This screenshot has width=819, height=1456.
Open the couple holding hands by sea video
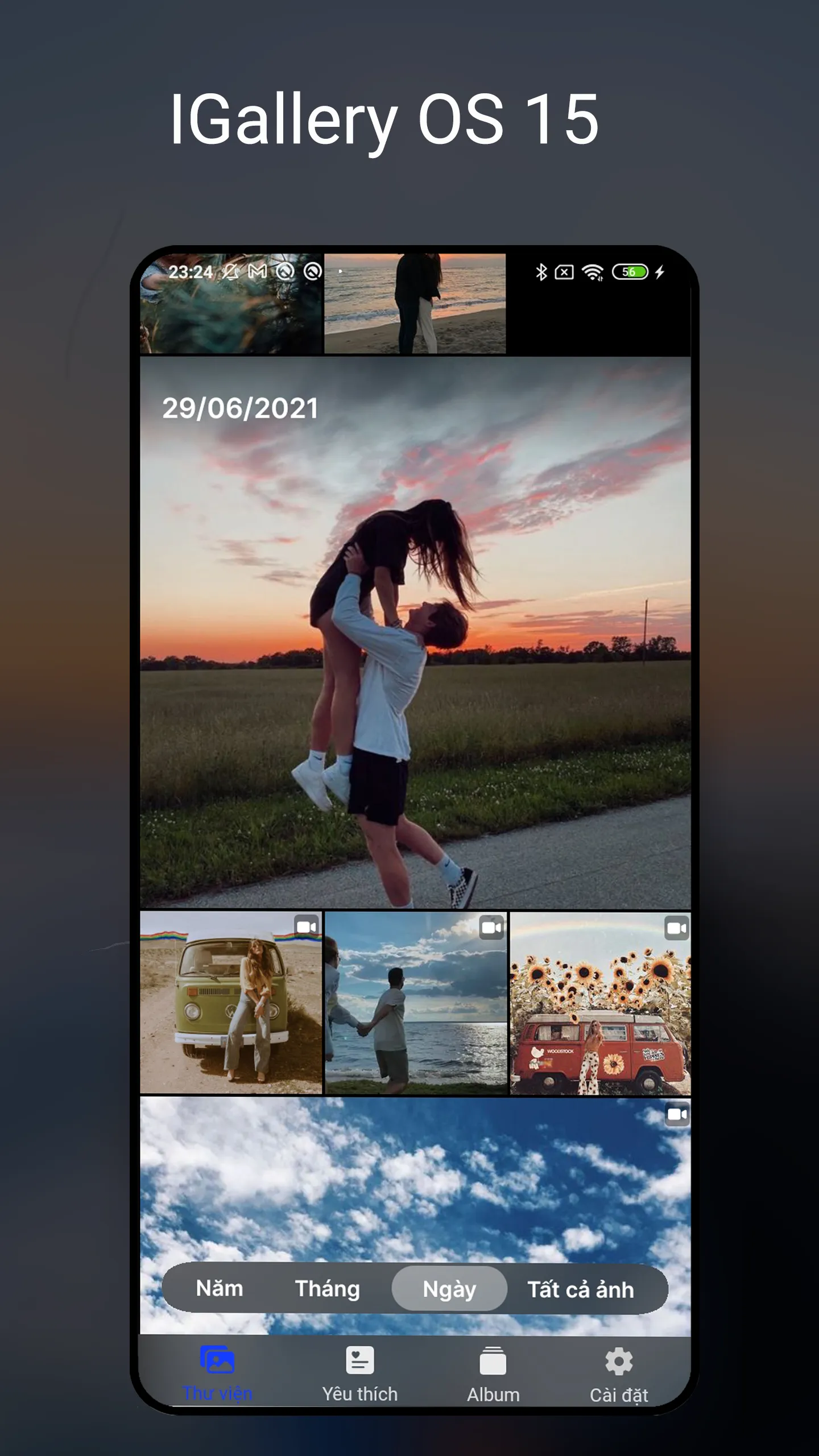pyautogui.click(x=416, y=1003)
